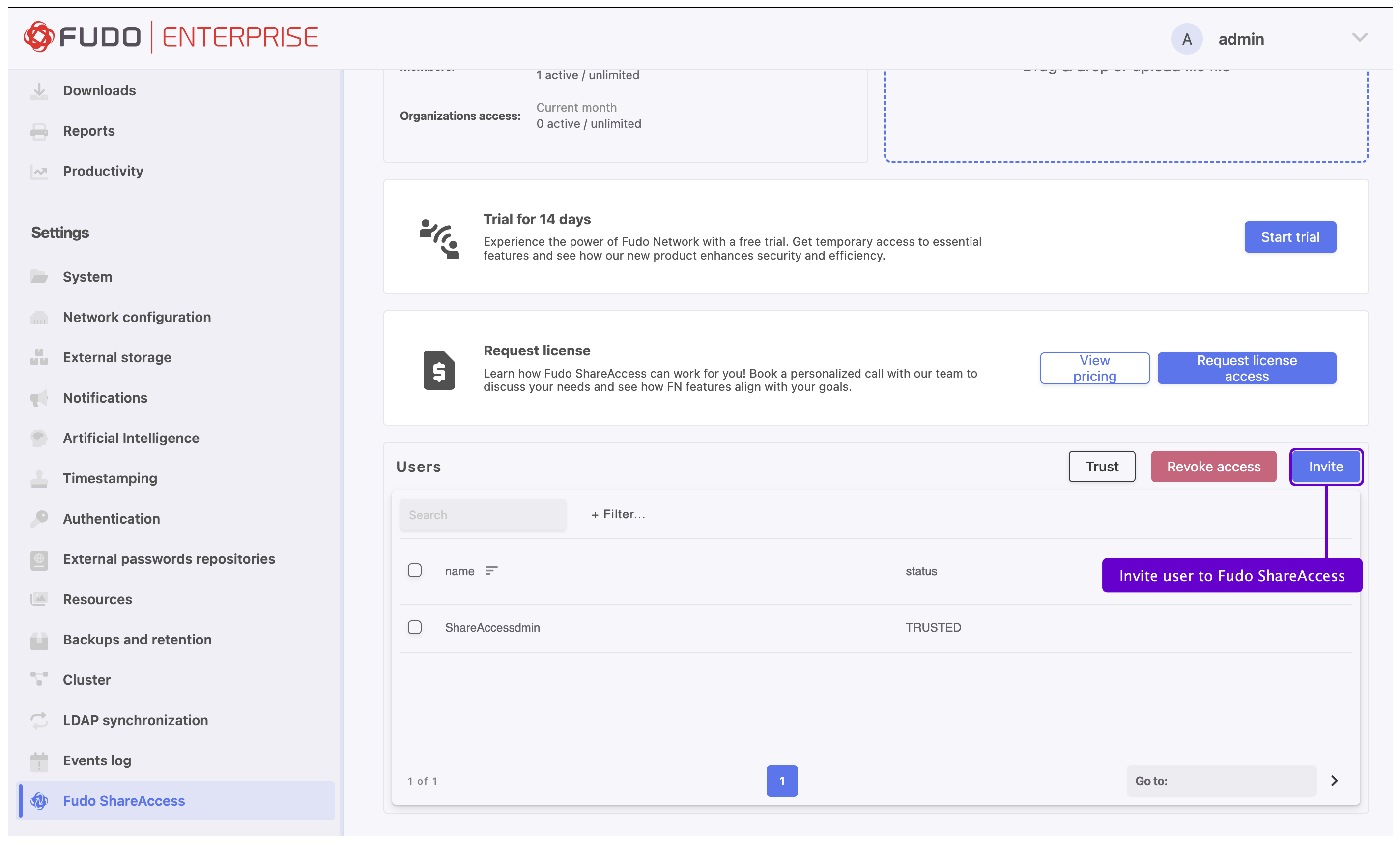This screenshot has height=848, width=1400.
Task: Focus the users Search field
Action: click(x=483, y=515)
